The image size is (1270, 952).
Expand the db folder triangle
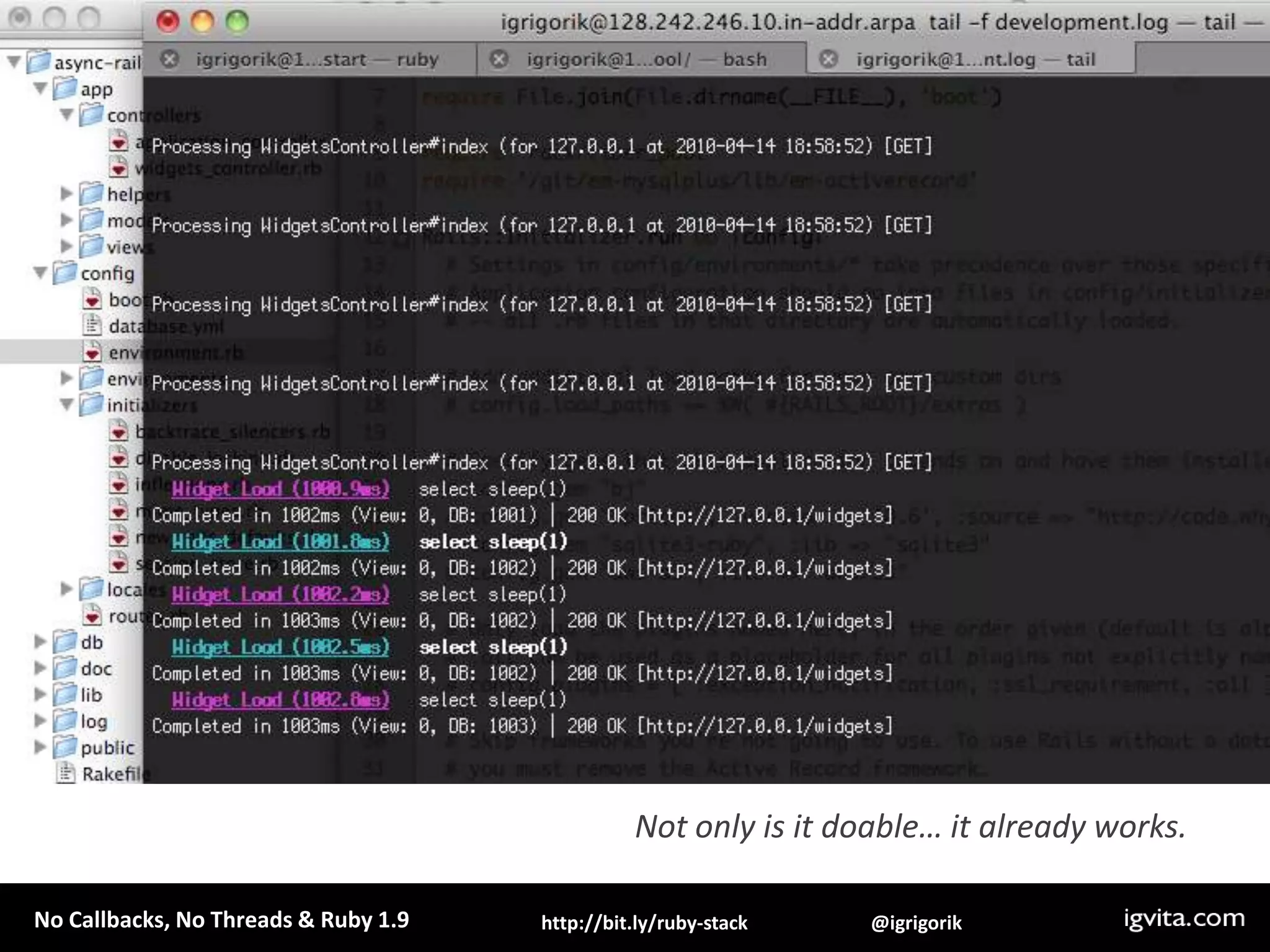tap(41, 641)
